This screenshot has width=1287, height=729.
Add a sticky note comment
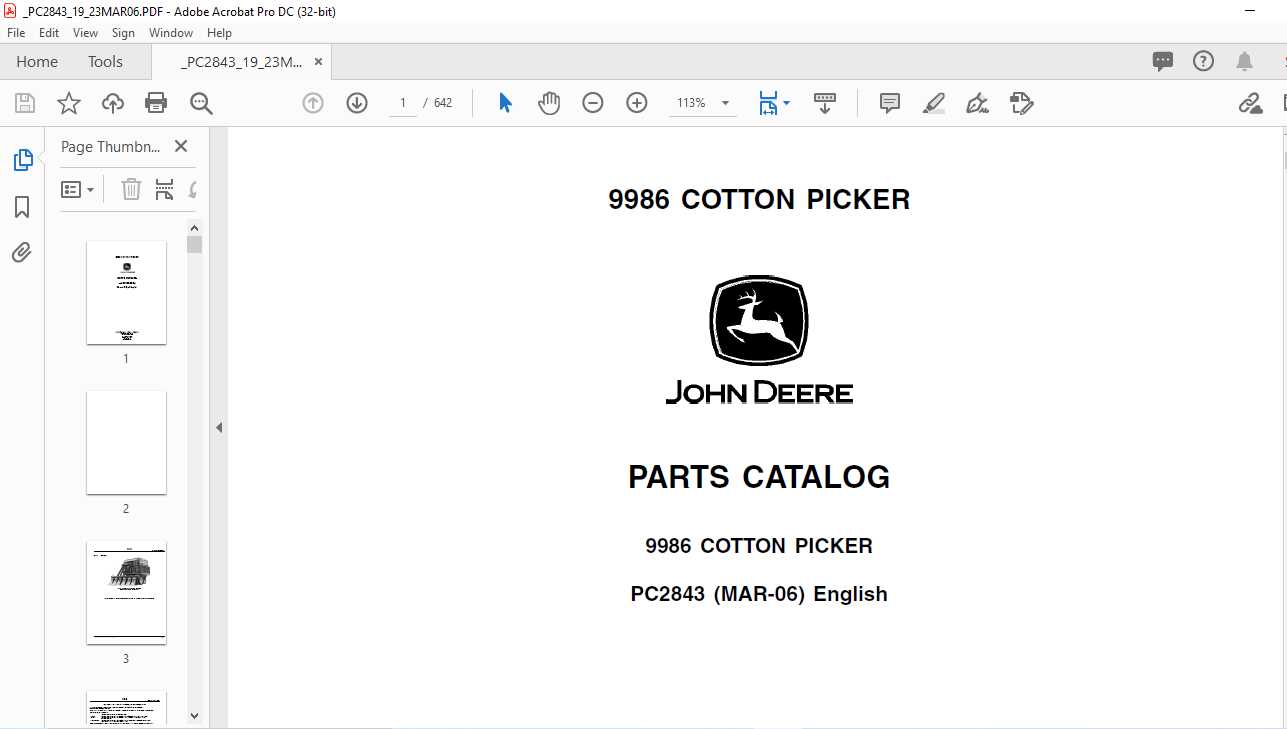(890, 103)
